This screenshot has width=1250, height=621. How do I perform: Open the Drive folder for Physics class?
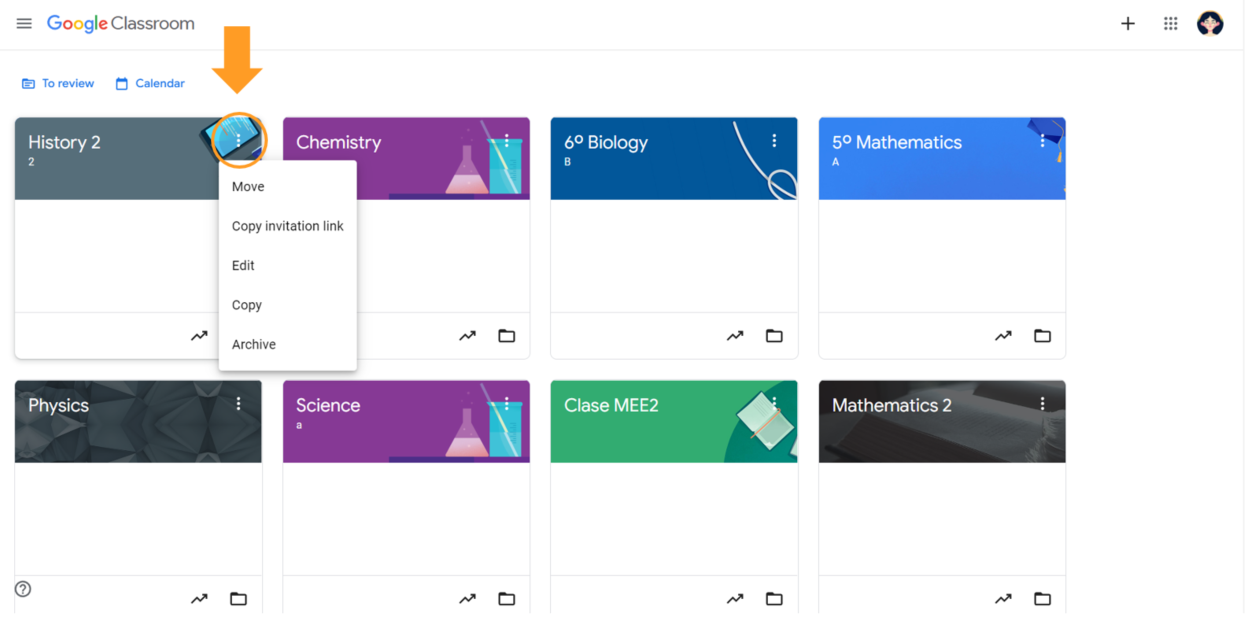point(238,599)
